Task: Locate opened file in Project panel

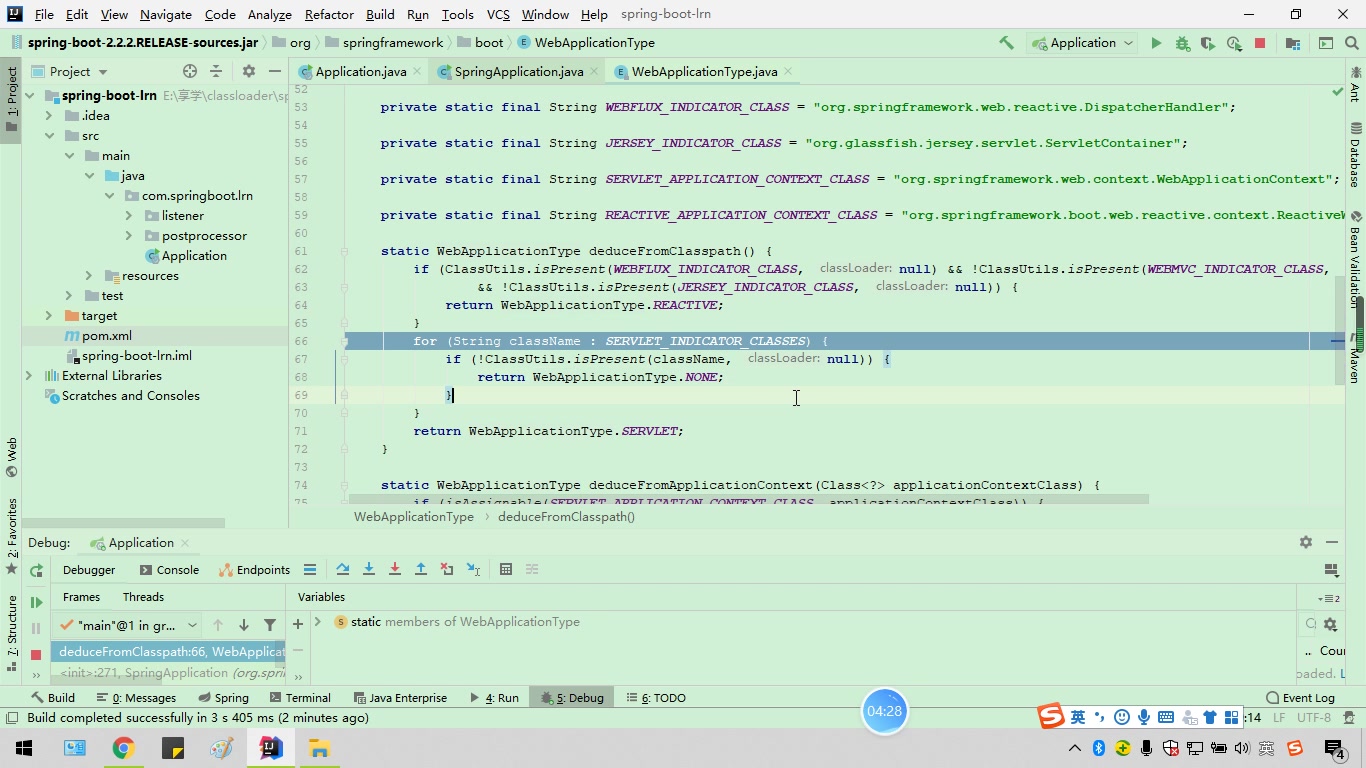Action: click(x=190, y=71)
